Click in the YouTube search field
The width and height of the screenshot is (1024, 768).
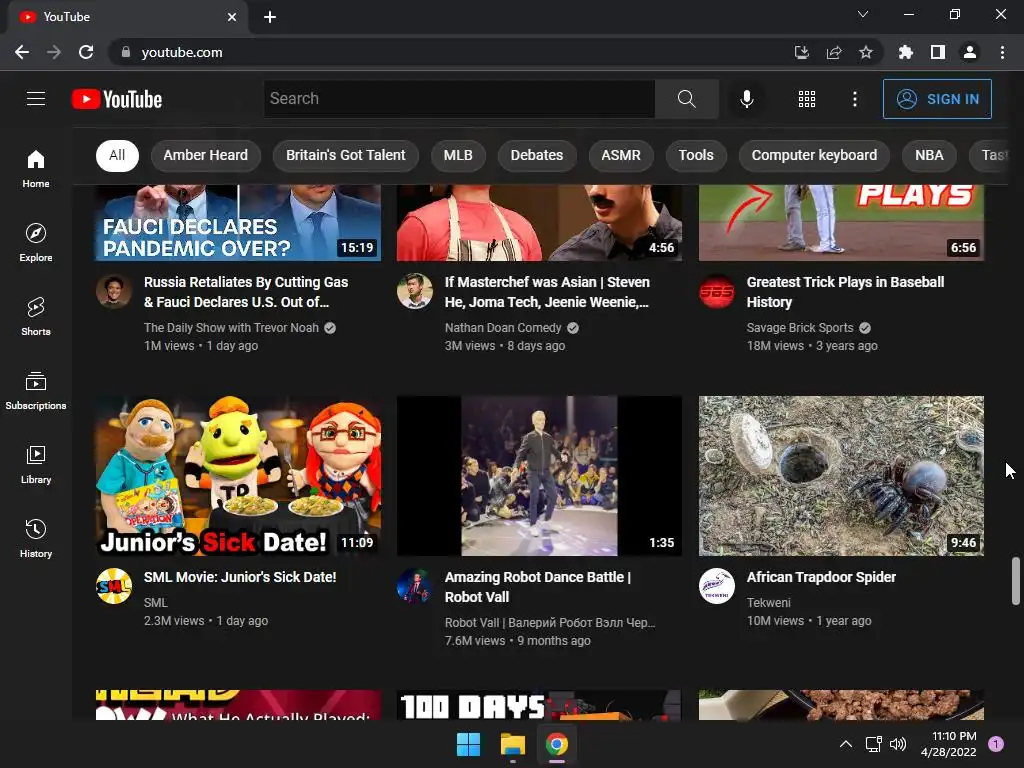(459, 99)
